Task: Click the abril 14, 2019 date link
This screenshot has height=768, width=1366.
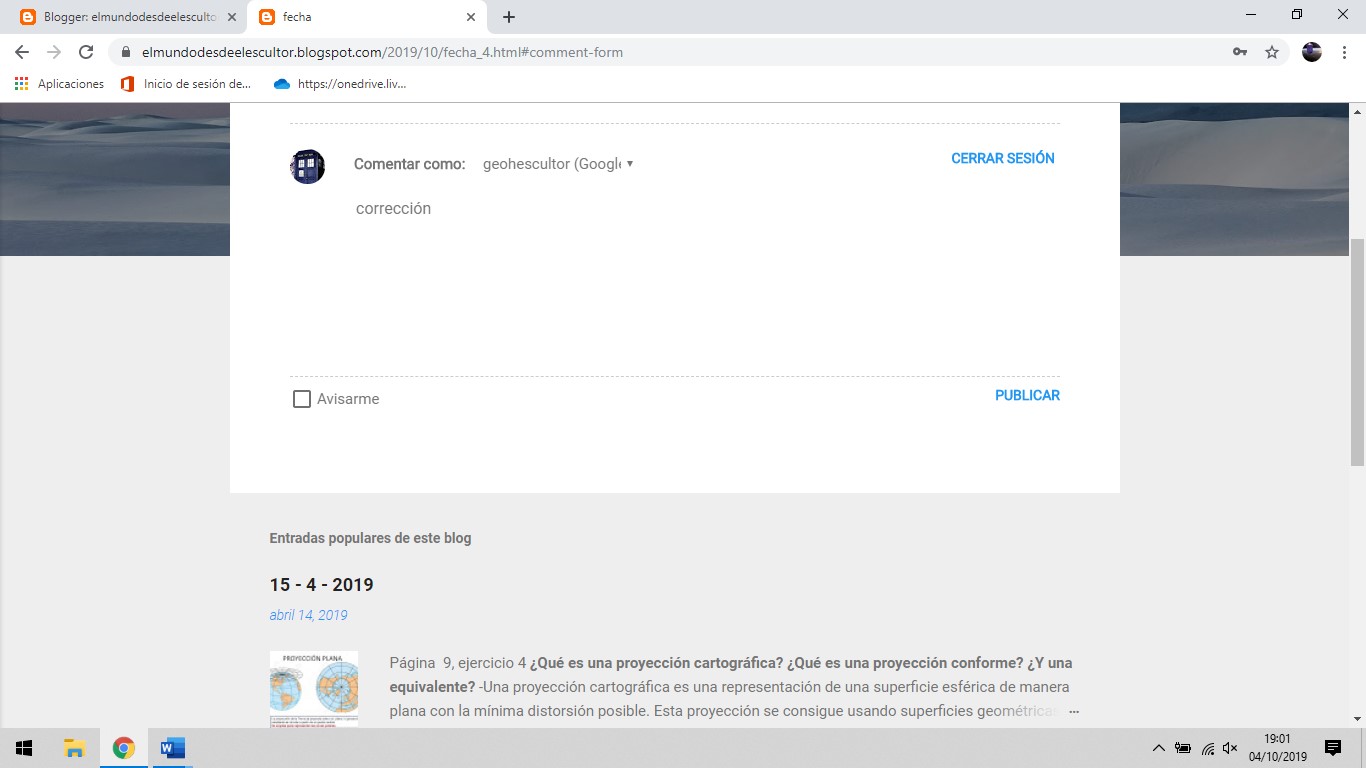Action: pyautogui.click(x=308, y=615)
